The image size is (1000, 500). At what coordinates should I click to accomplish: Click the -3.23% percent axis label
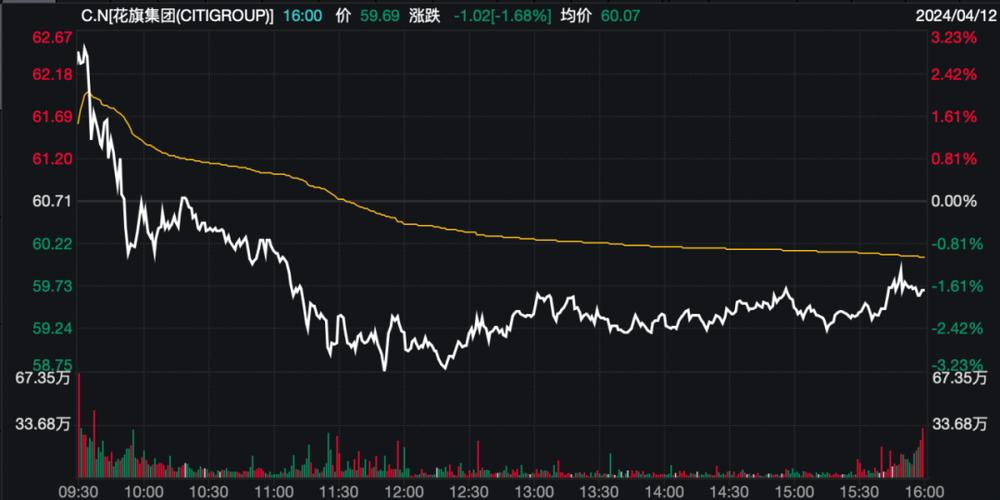951,364
